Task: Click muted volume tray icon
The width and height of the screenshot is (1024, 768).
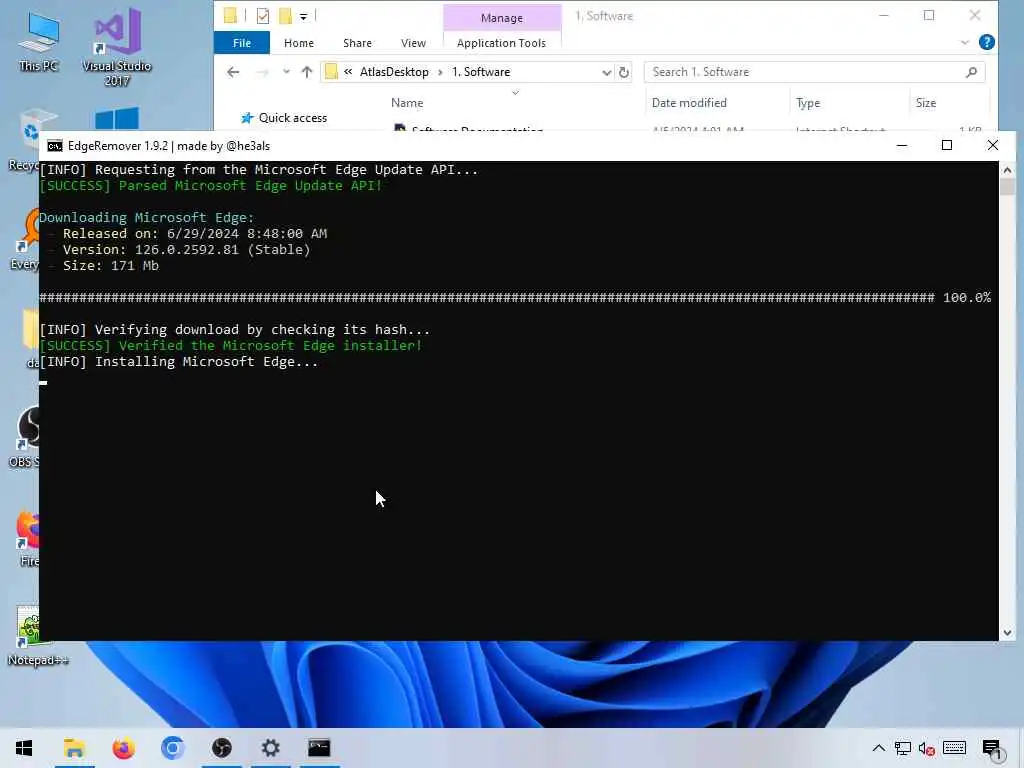Action: (926, 748)
